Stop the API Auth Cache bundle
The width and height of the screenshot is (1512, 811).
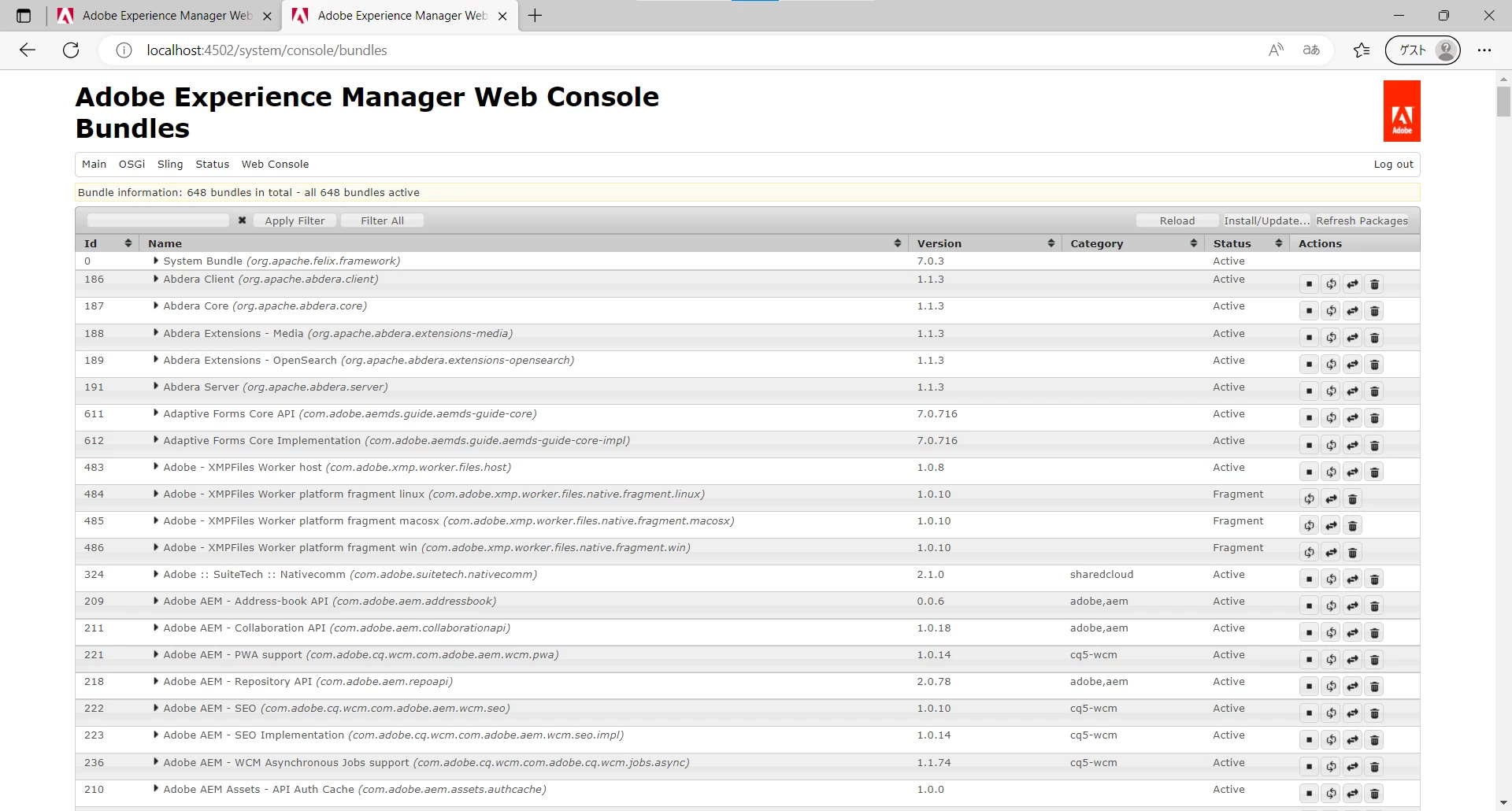1309,793
